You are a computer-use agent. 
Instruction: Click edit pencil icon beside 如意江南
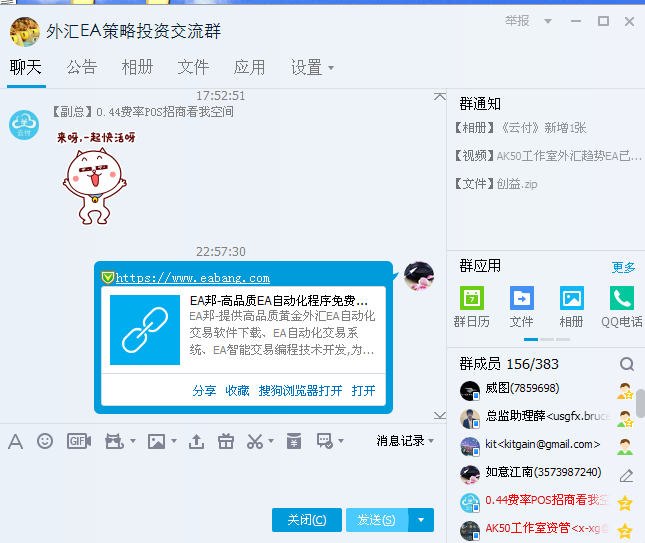tap(626, 476)
